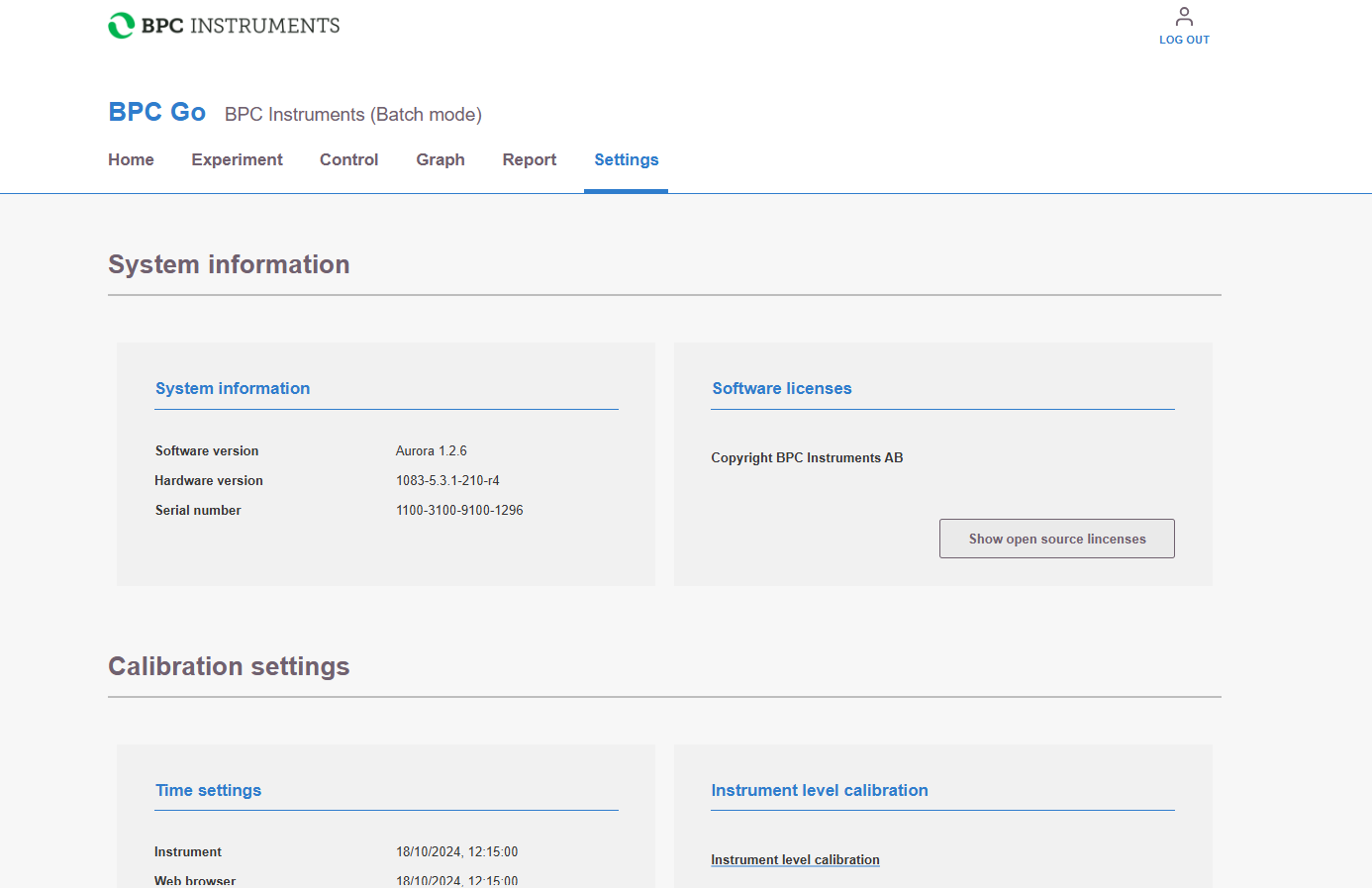
Task: Click the Time settings heading
Action: tap(208, 790)
